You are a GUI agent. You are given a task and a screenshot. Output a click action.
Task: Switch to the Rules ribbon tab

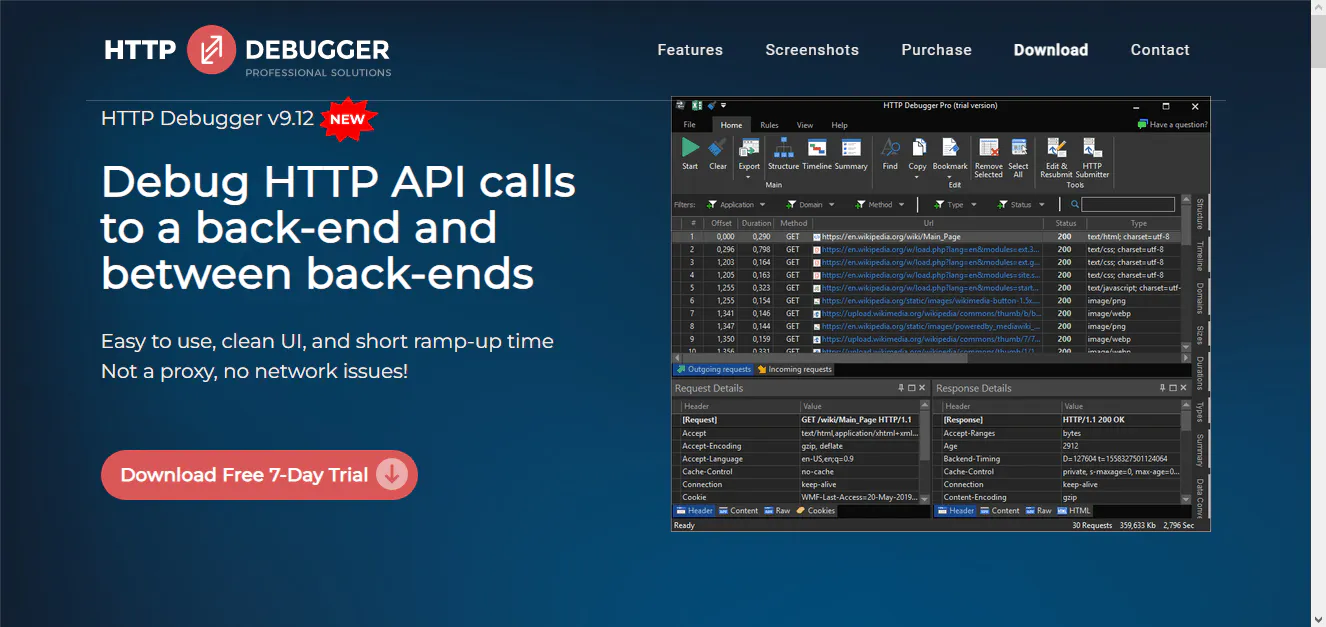coord(769,125)
